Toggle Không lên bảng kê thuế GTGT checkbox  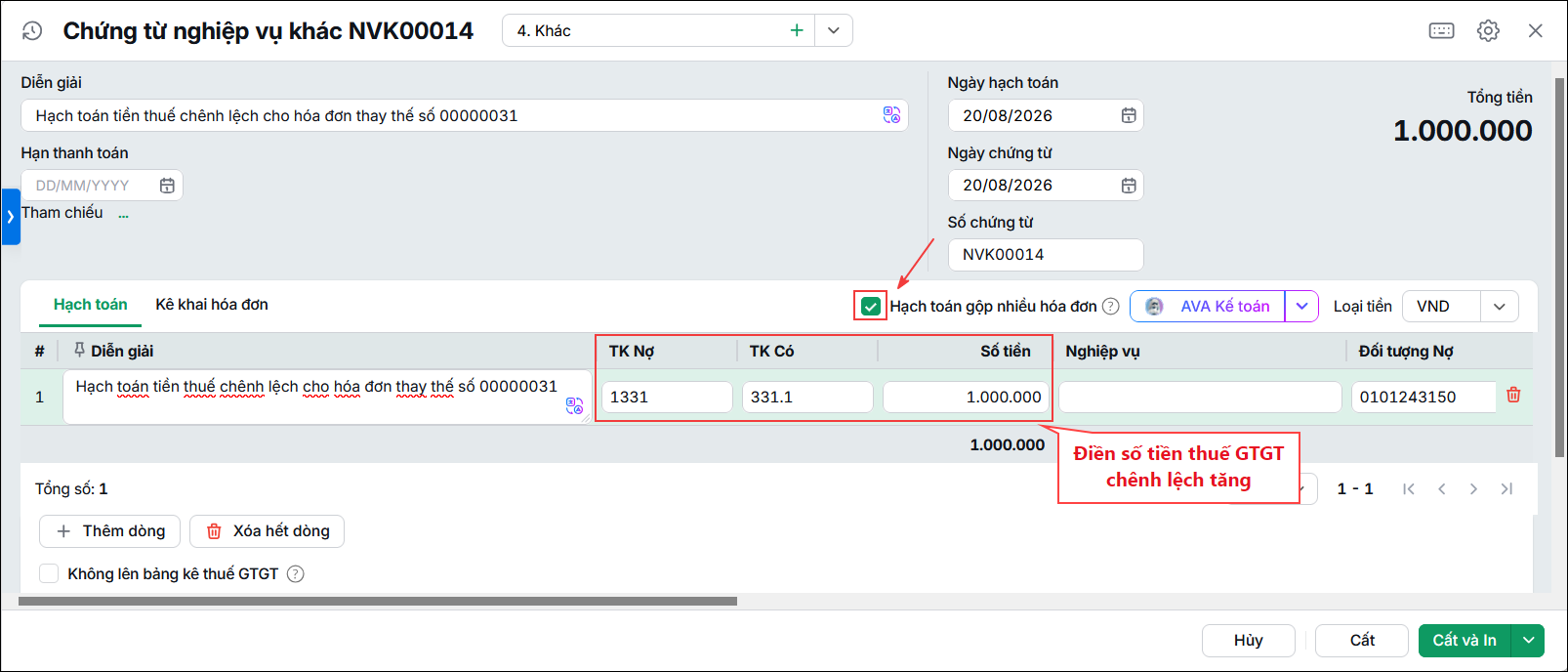pos(49,573)
